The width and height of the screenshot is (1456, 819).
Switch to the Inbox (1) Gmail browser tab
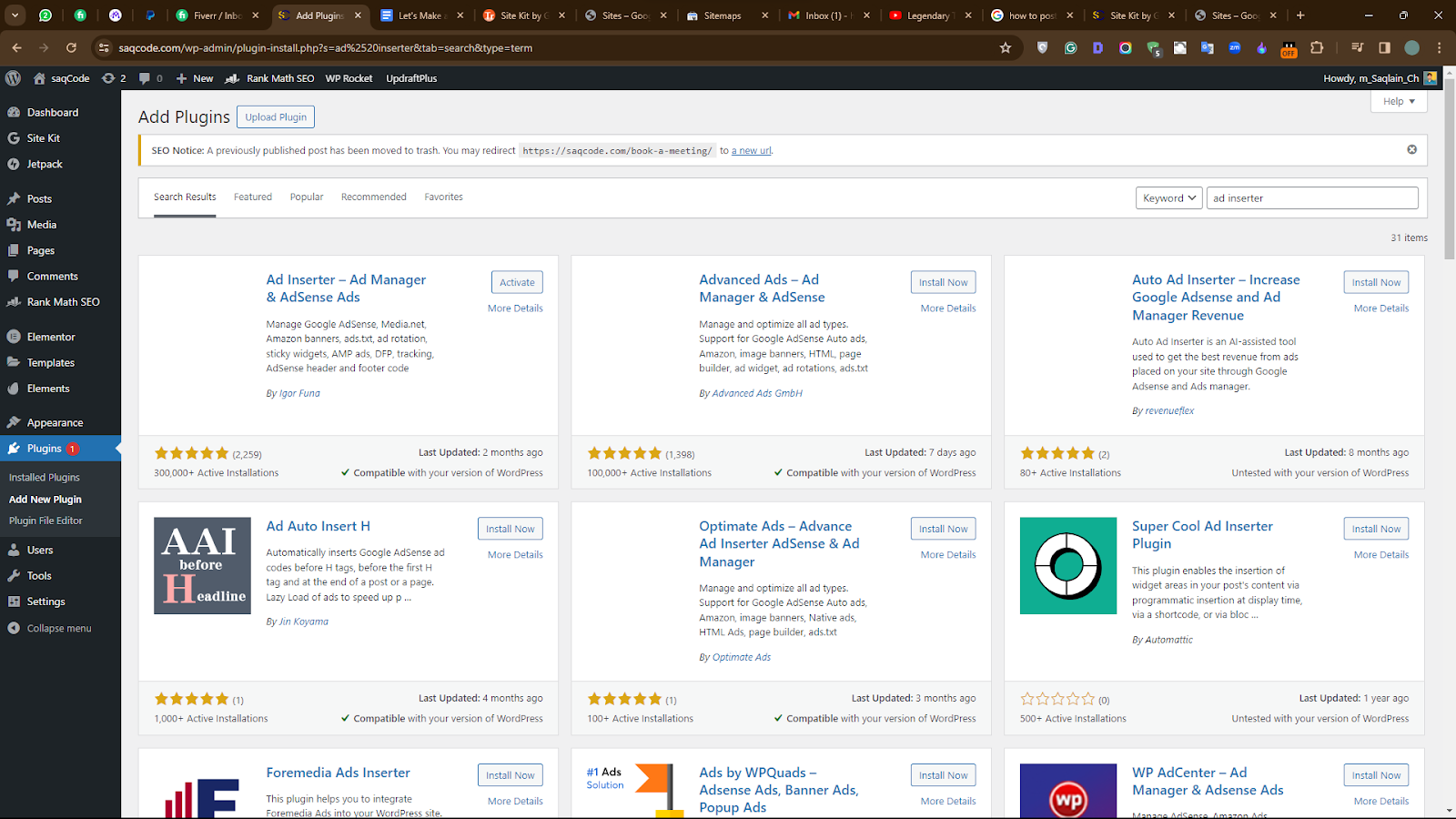[826, 15]
